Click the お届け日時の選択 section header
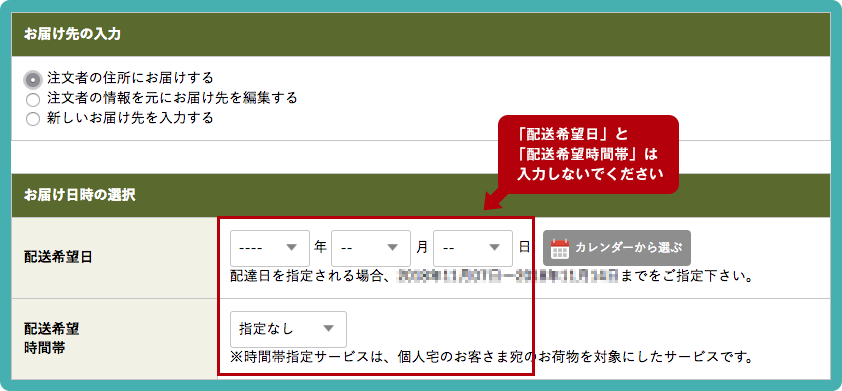Screen dimensions: 842x391 [x=421, y=194]
